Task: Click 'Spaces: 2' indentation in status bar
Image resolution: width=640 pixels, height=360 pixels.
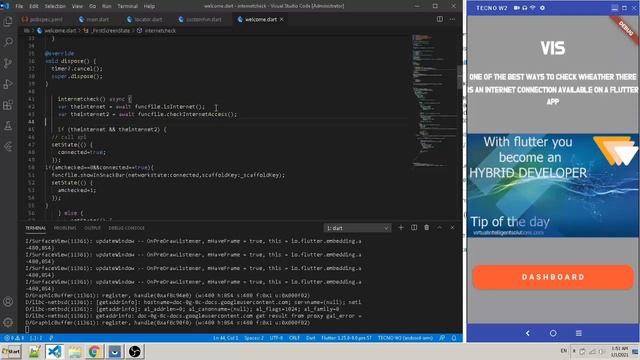Action: [254, 338]
